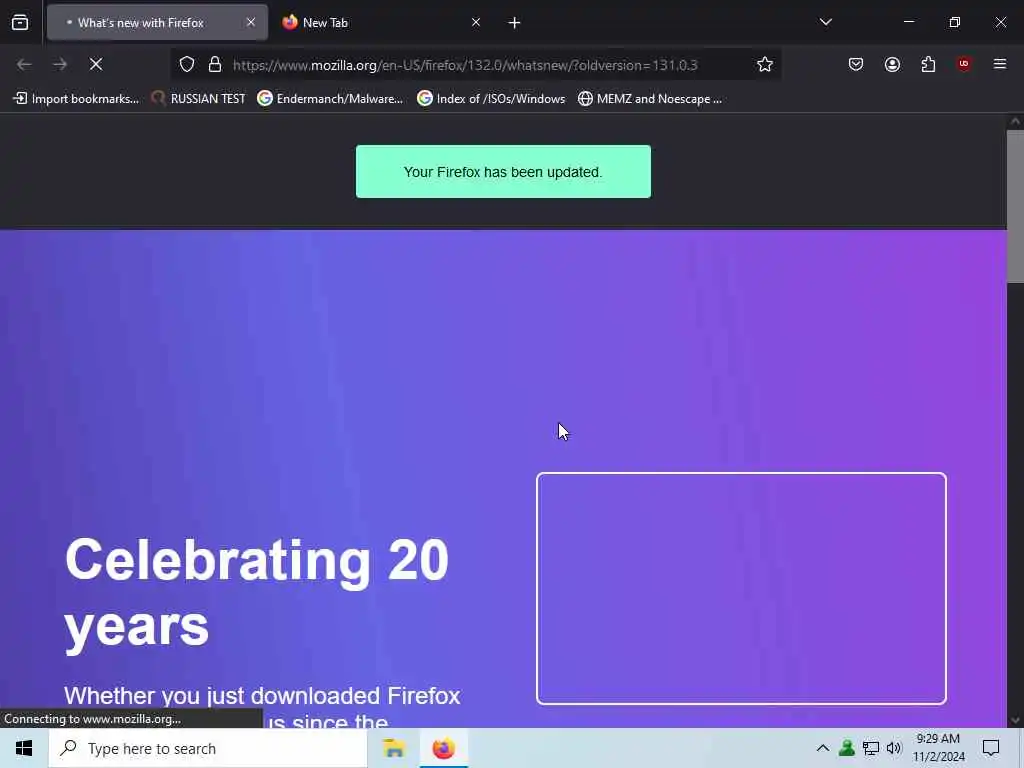Open Endermanch/Malware bookmark
Image resolution: width=1024 pixels, height=768 pixels.
[330, 99]
